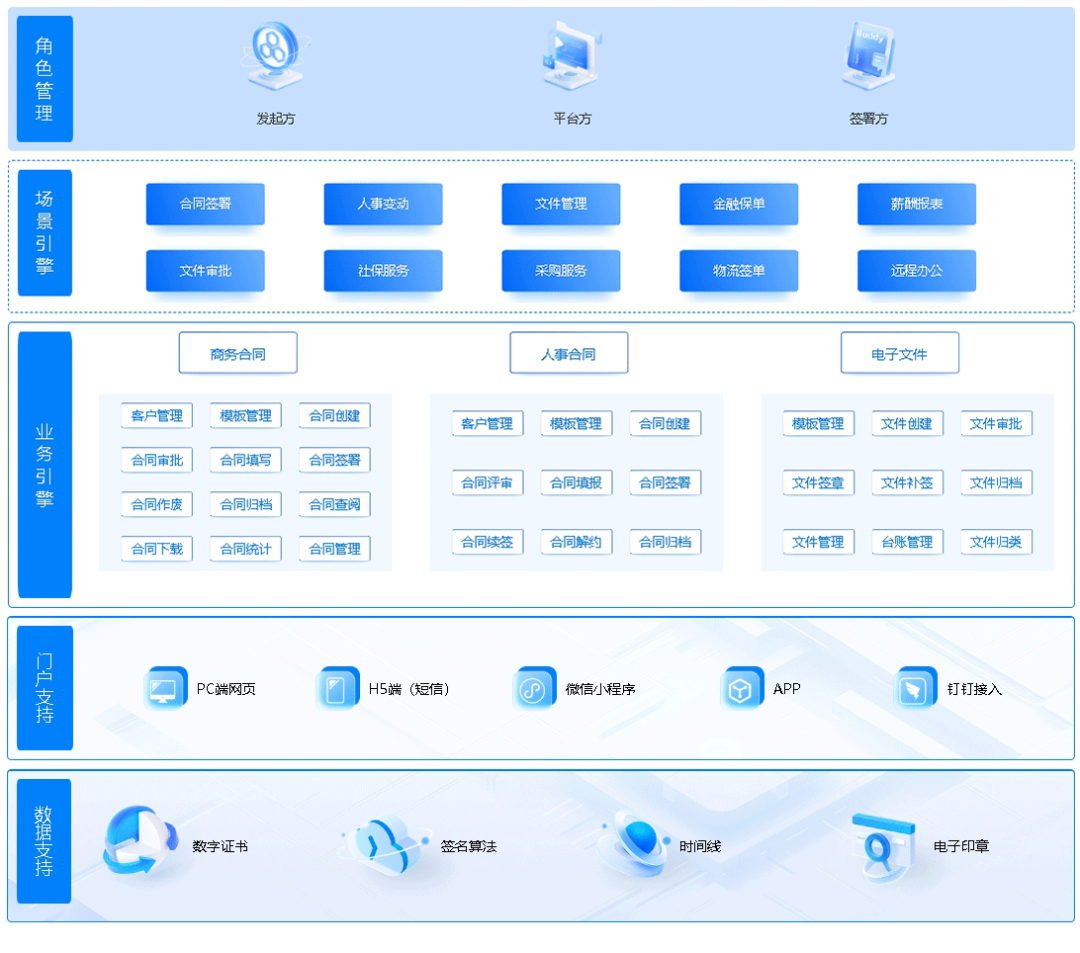The image size is (1080, 953).
Task: Click the 平台方 platform icon
Action: [572, 55]
